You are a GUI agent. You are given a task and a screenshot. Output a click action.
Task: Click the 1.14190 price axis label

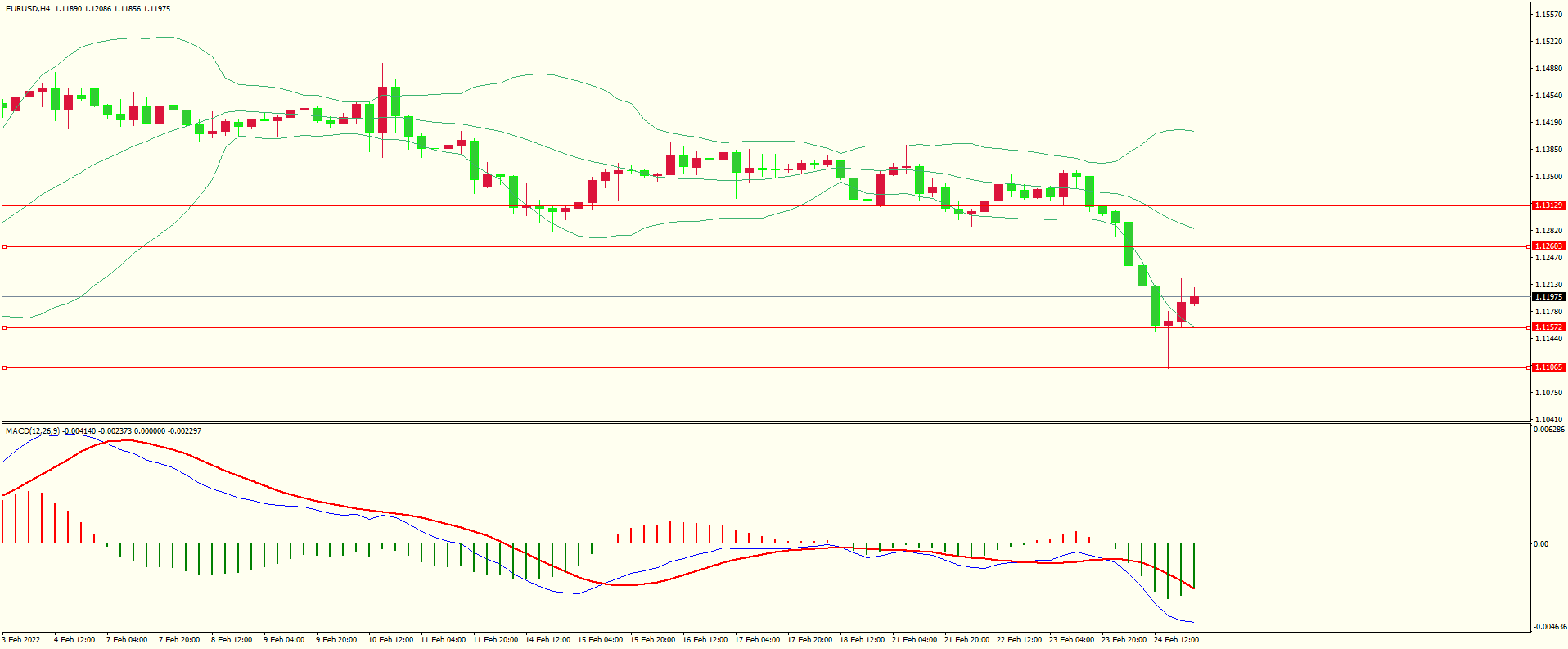point(1549,123)
